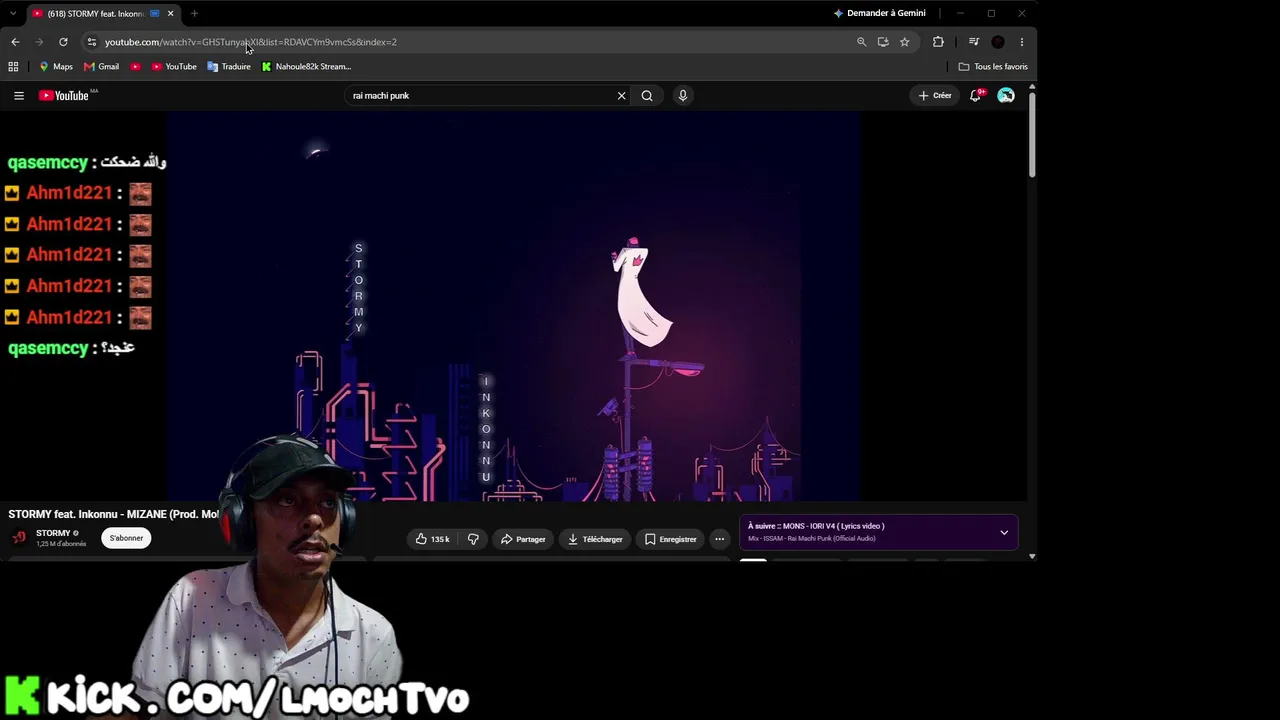
Task: Open the Gmail bookmark
Action: coord(101,67)
